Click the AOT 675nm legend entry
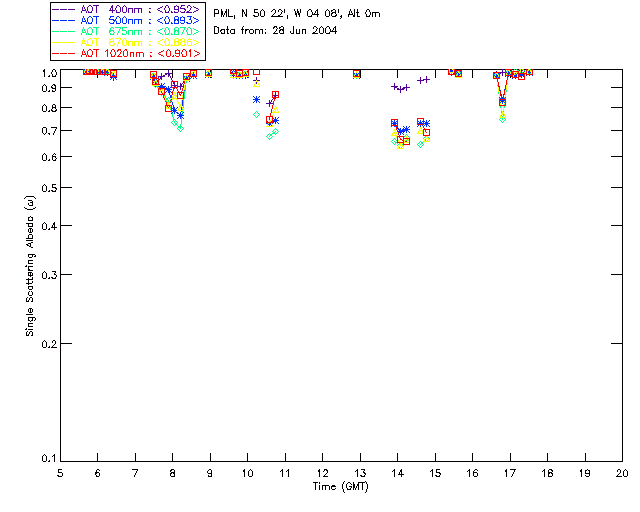The height and width of the screenshot is (512, 640). (x=126, y=31)
